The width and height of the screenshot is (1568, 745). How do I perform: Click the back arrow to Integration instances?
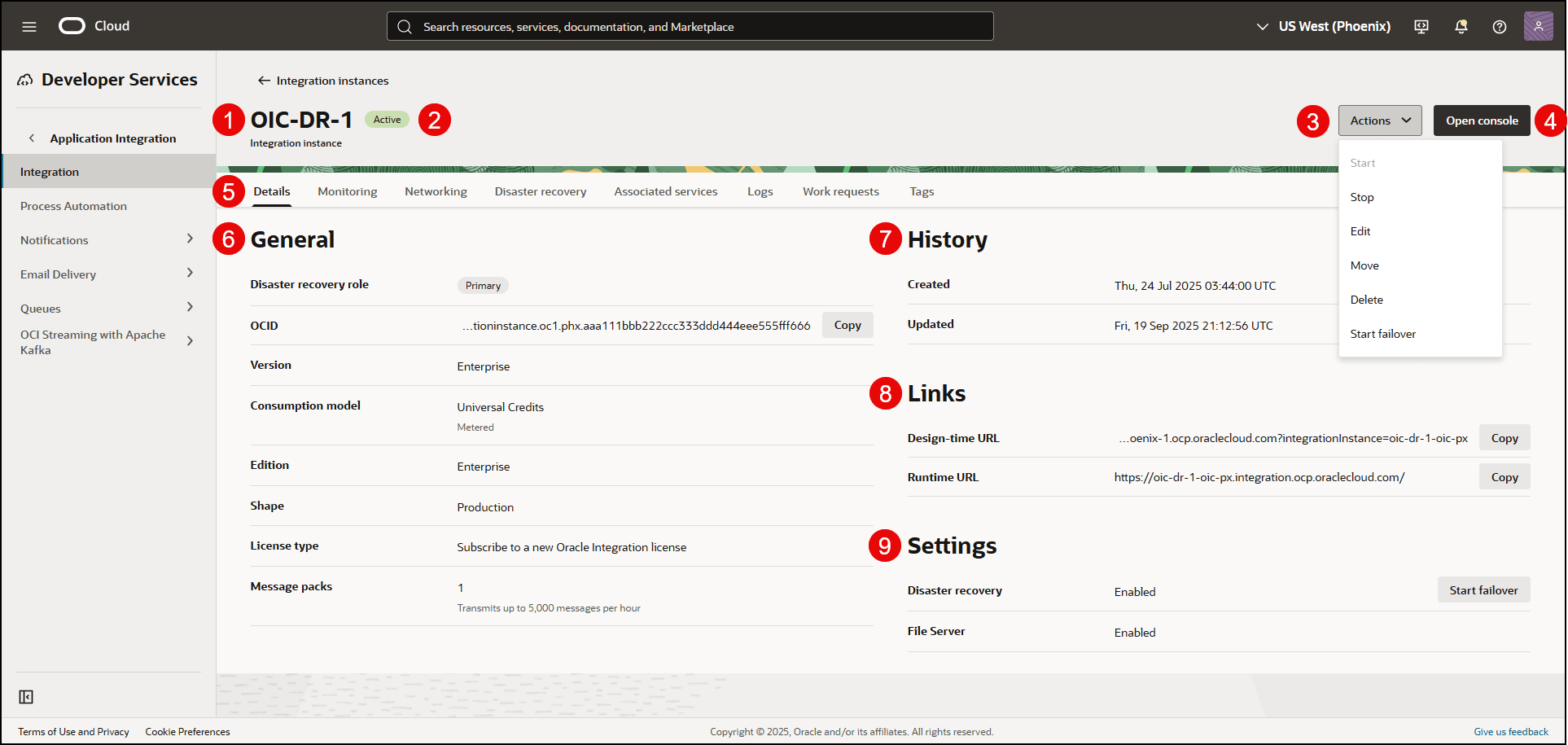point(264,80)
